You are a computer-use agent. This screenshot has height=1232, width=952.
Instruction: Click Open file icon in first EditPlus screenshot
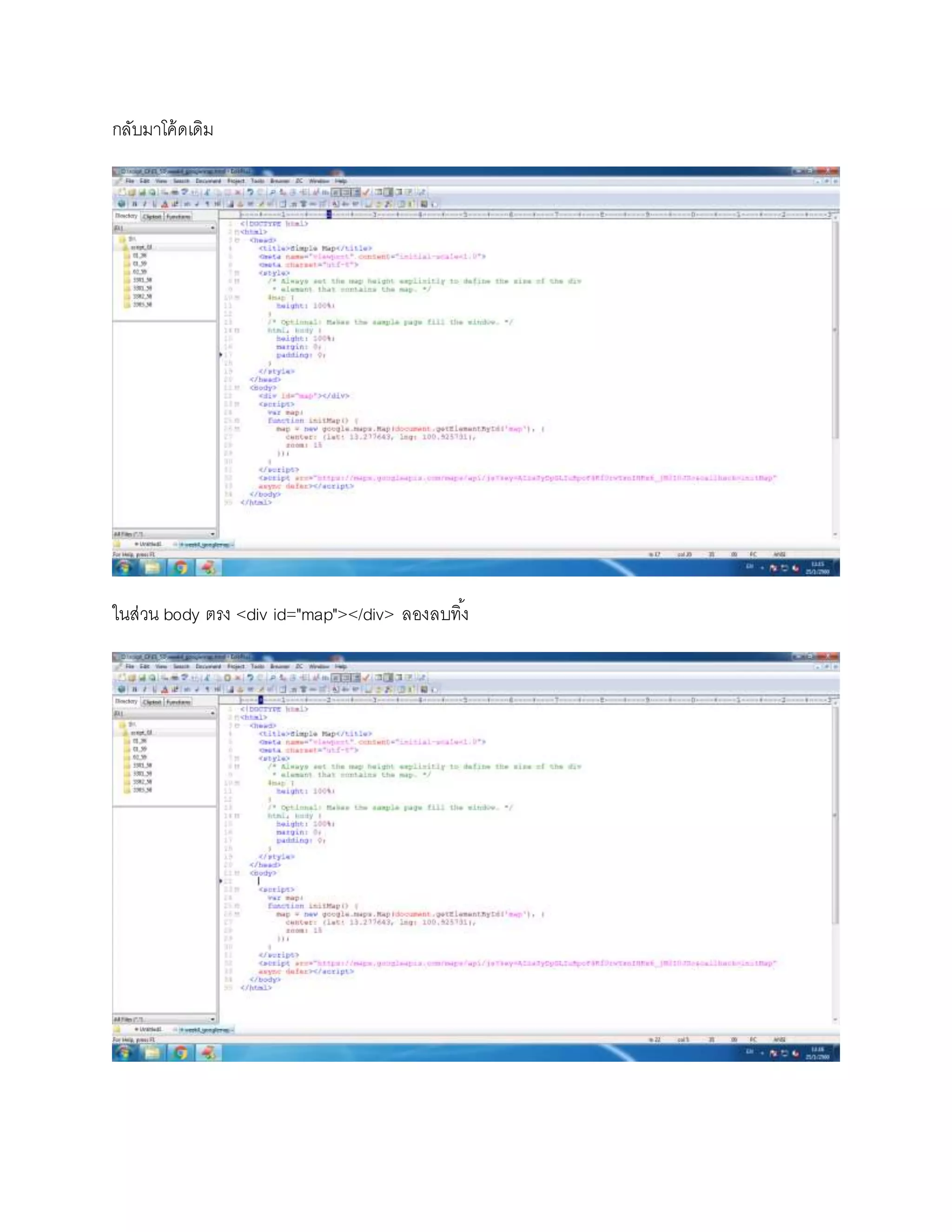[x=132, y=192]
